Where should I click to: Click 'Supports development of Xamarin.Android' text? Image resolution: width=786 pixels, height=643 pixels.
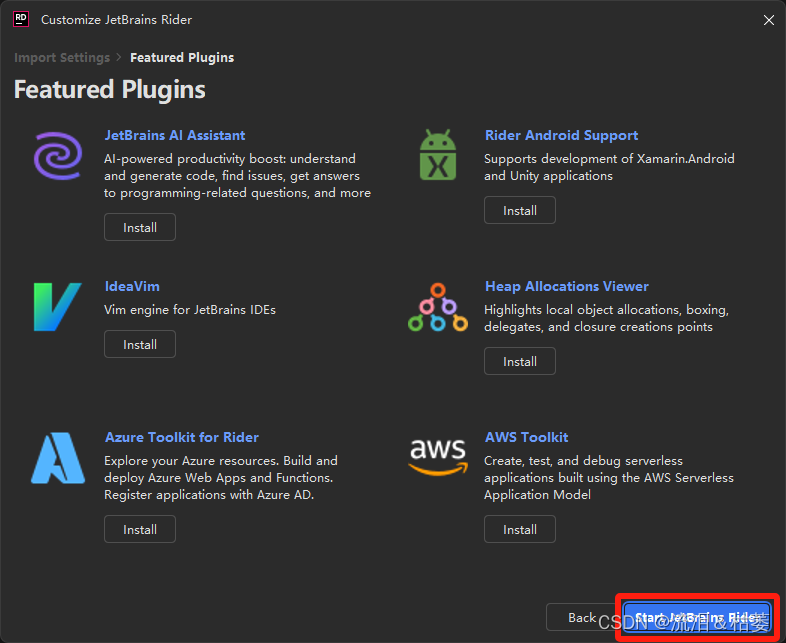609,159
